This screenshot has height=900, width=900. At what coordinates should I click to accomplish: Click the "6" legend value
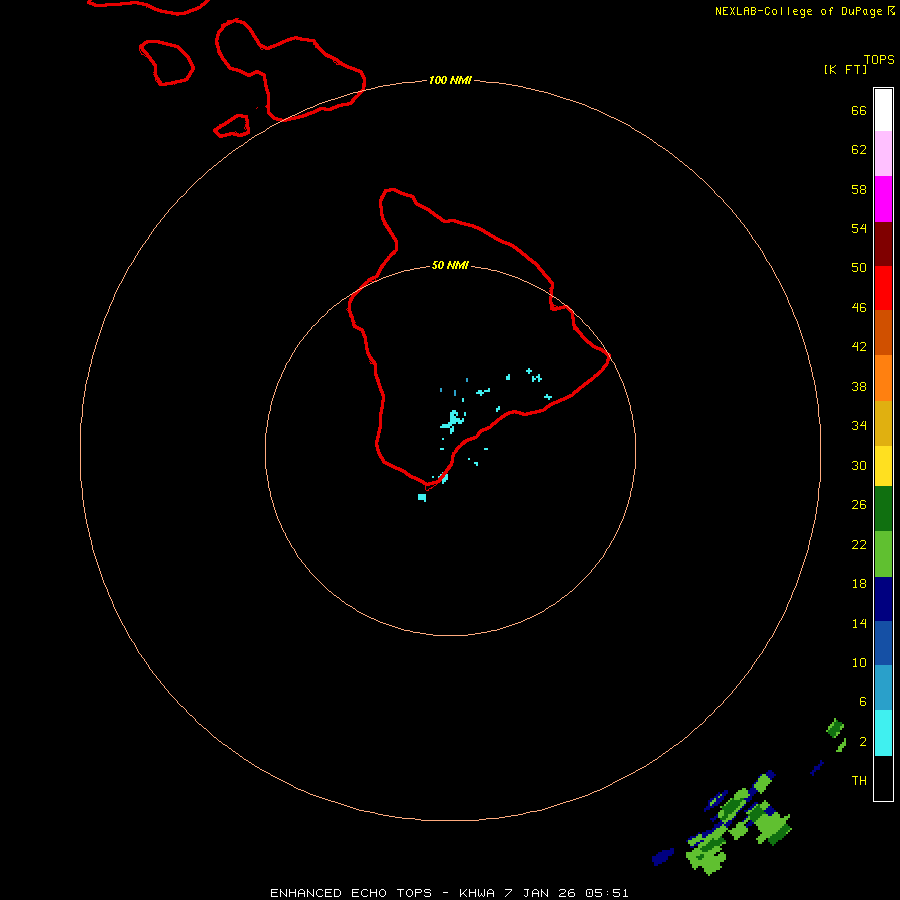pyautogui.click(x=862, y=701)
